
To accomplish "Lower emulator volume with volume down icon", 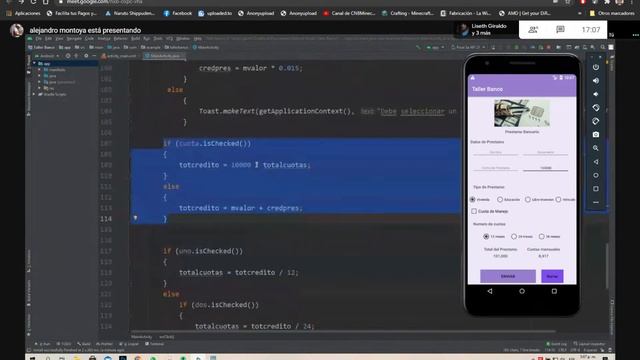I will tap(596, 94).
